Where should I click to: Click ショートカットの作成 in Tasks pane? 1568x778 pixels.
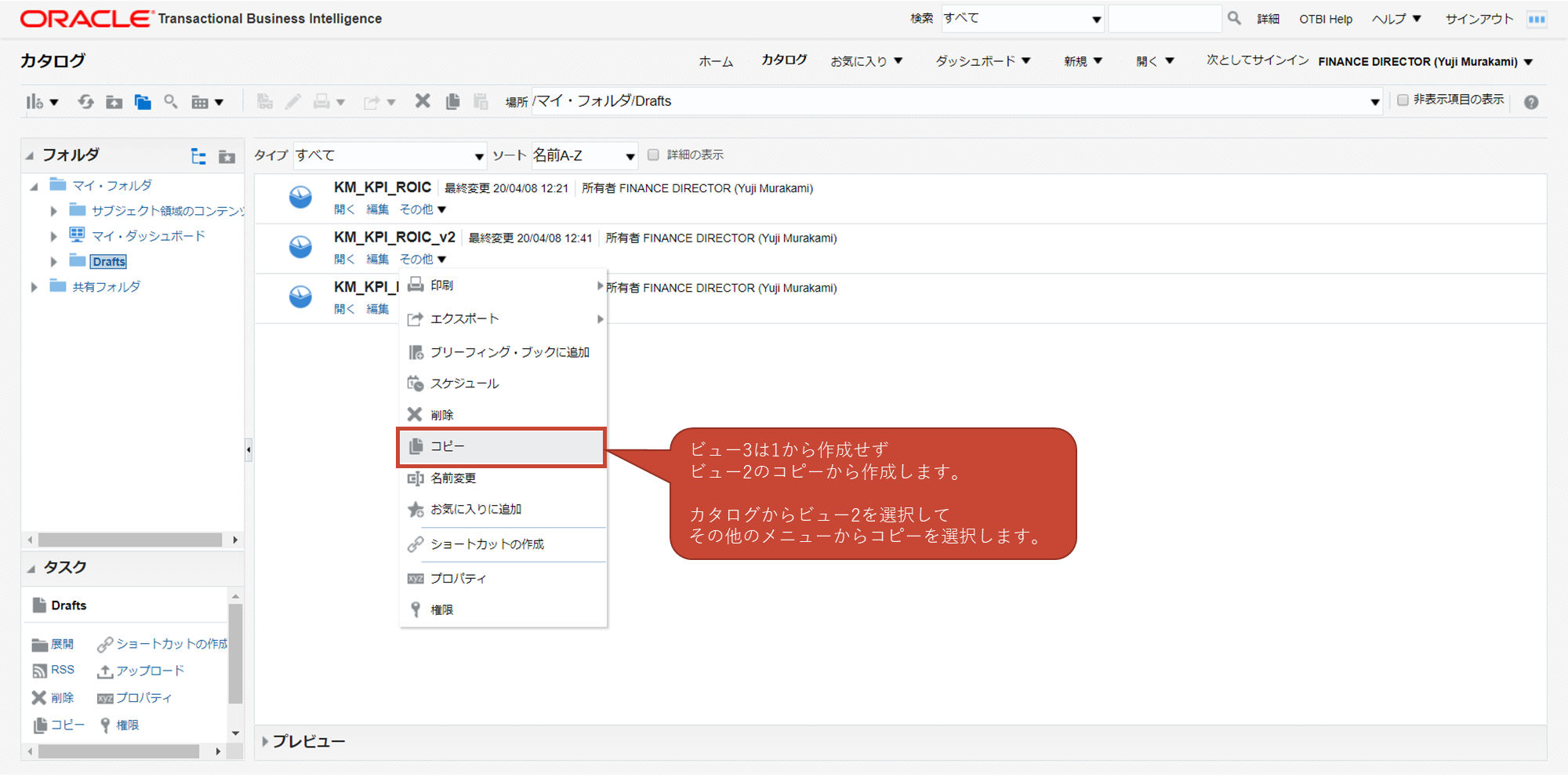[x=162, y=644]
